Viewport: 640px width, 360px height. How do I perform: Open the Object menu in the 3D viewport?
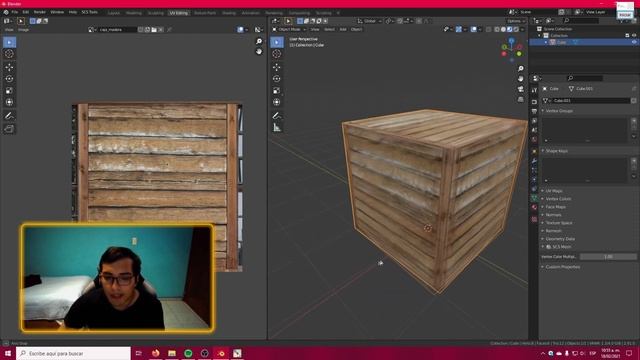pyautogui.click(x=356, y=29)
